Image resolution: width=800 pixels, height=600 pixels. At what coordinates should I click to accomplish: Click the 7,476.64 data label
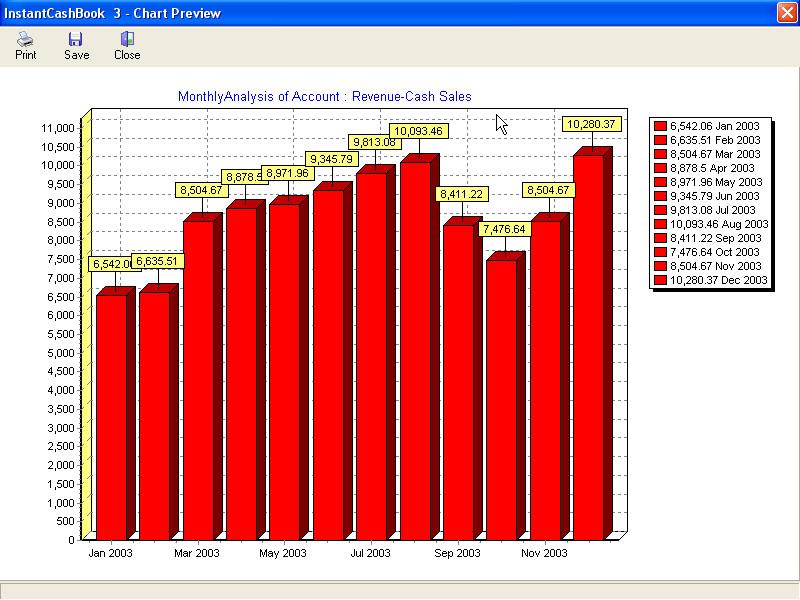[x=505, y=229]
